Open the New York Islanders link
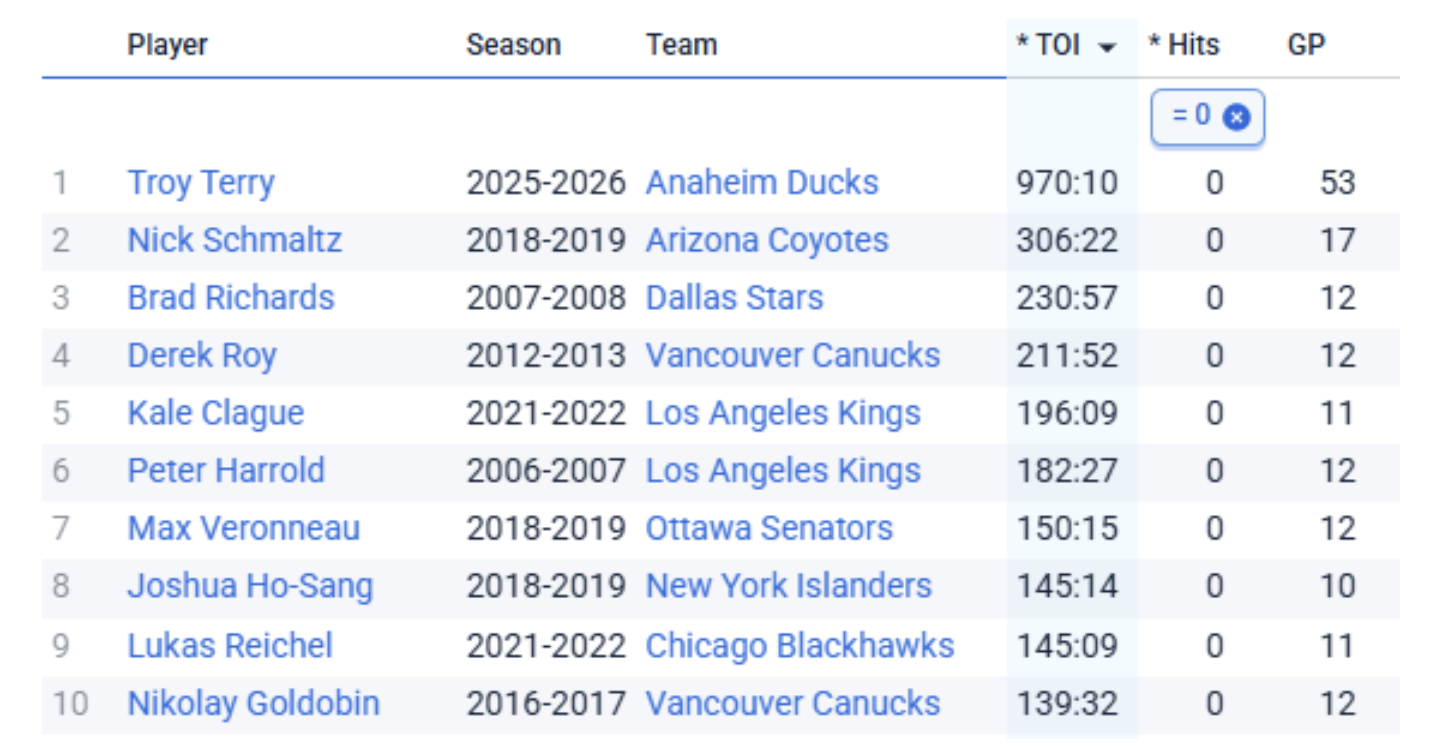This screenshot has height=750, width=1434. 788,587
